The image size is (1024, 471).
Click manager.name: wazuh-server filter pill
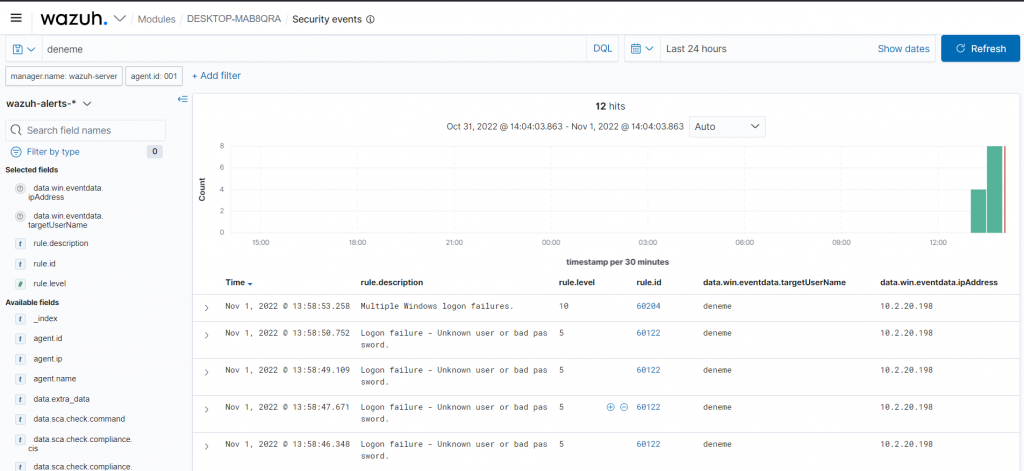[64, 76]
